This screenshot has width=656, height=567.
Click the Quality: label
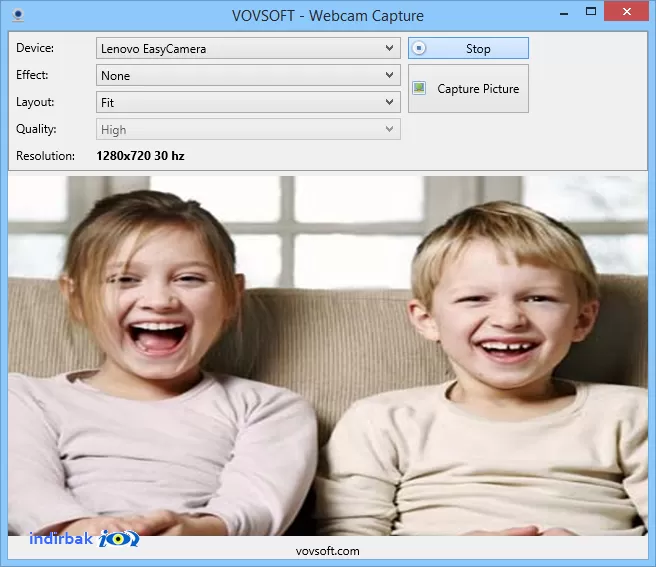(36, 129)
